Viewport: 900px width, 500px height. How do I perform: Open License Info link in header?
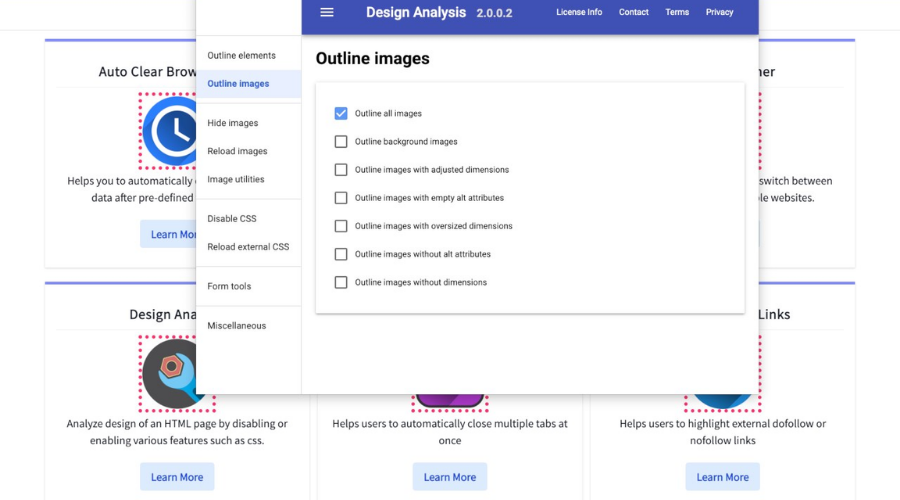579,12
